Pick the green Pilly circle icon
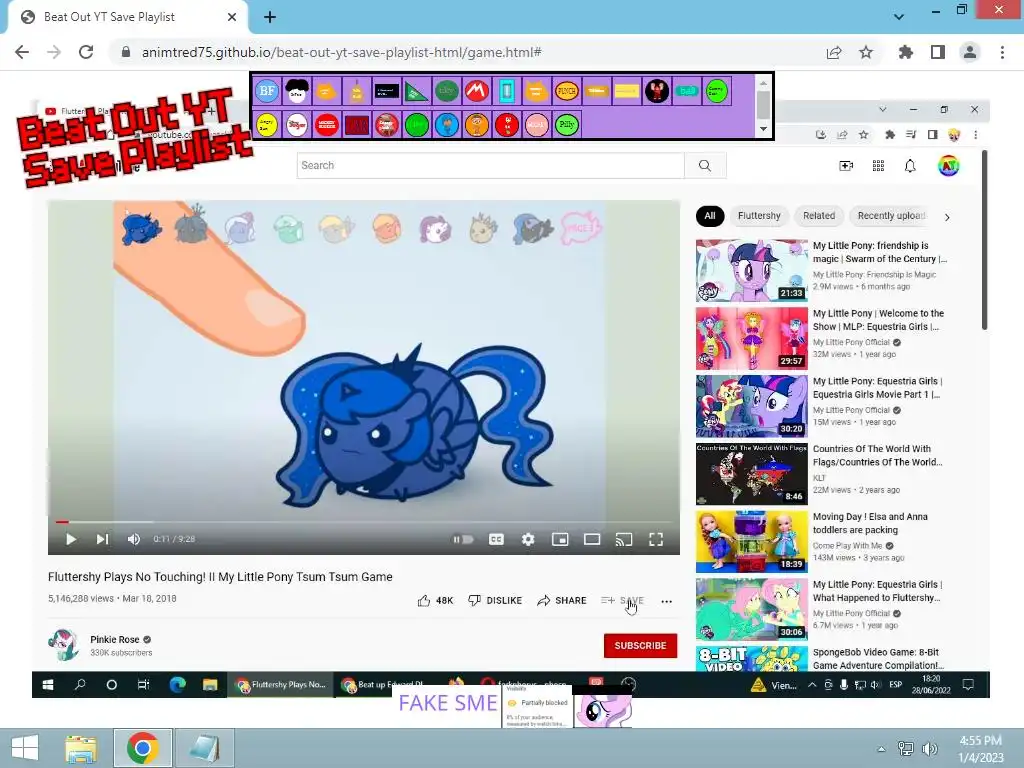Viewport: 1024px width, 768px height. click(x=566, y=124)
